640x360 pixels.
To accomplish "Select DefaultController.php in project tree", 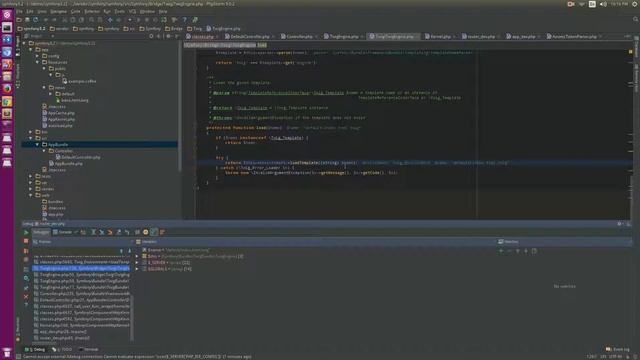I will [78, 157].
